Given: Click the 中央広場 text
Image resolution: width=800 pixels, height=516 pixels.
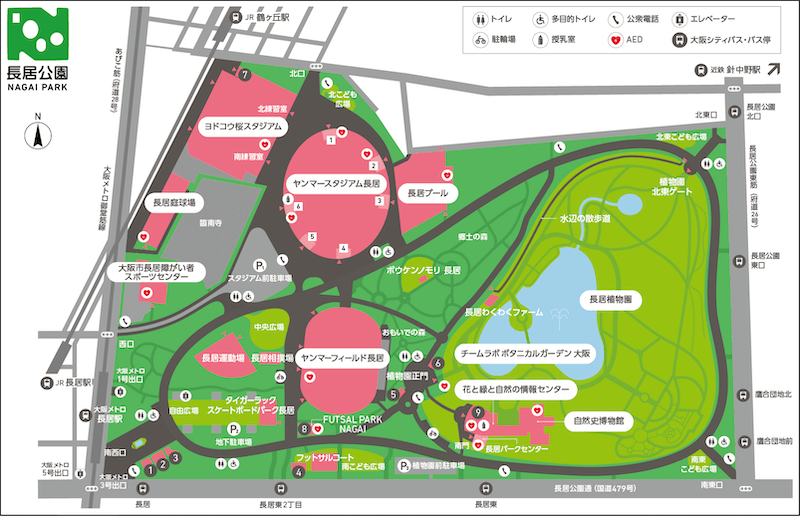Looking at the screenshot, I should 269,327.
